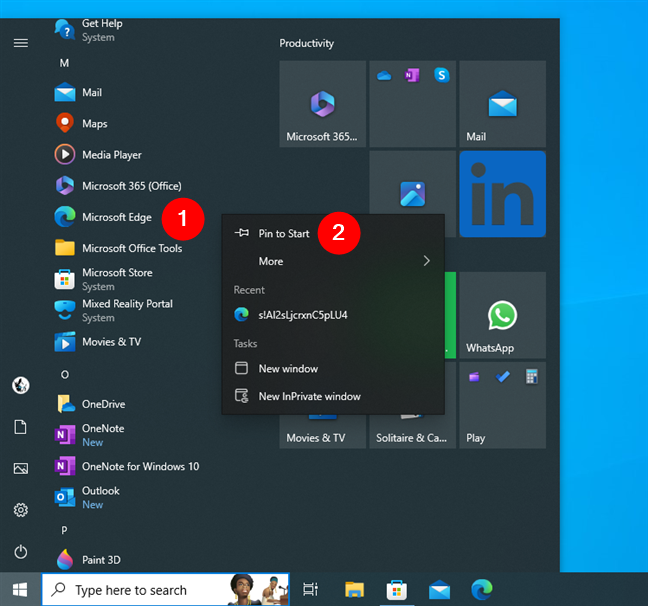Open Task View on the taskbar
648x606 pixels.
[310, 590]
